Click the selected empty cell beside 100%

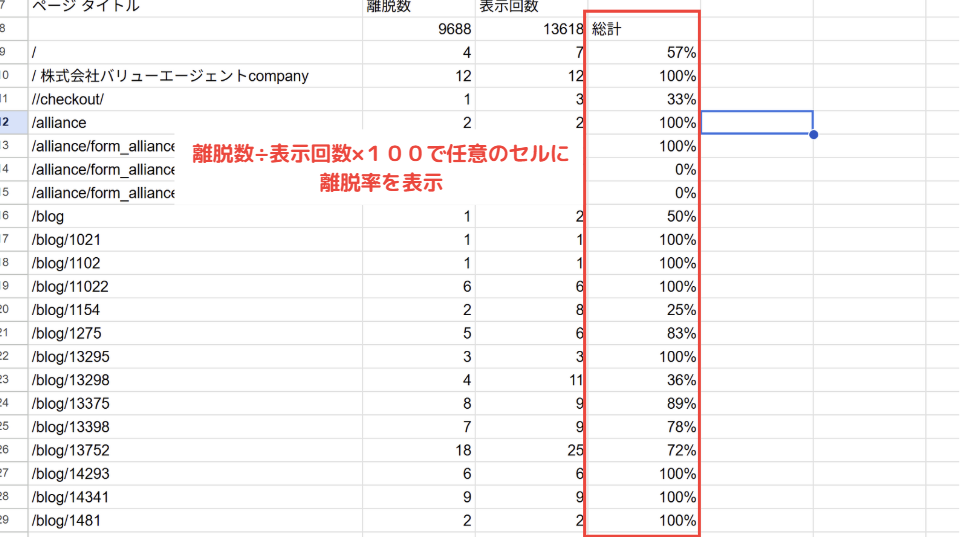tap(756, 122)
